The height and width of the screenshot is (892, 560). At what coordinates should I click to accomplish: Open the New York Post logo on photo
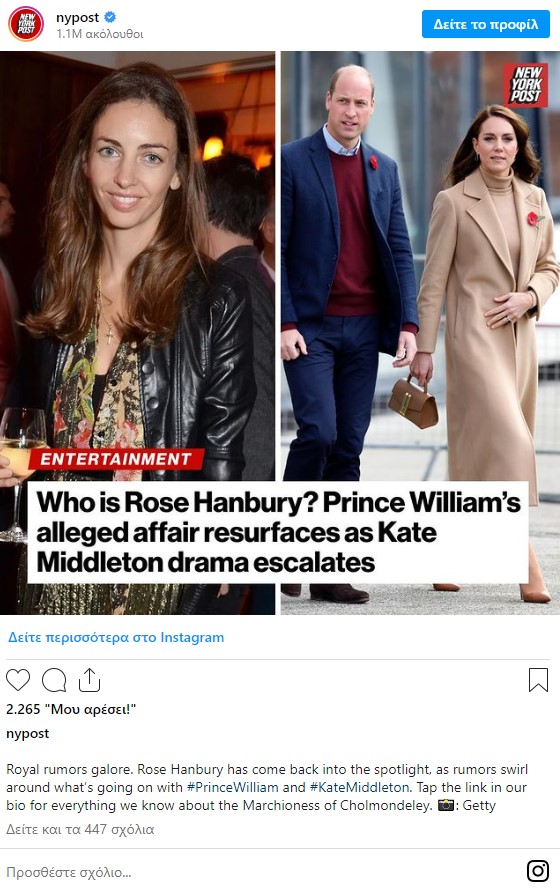point(525,85)
